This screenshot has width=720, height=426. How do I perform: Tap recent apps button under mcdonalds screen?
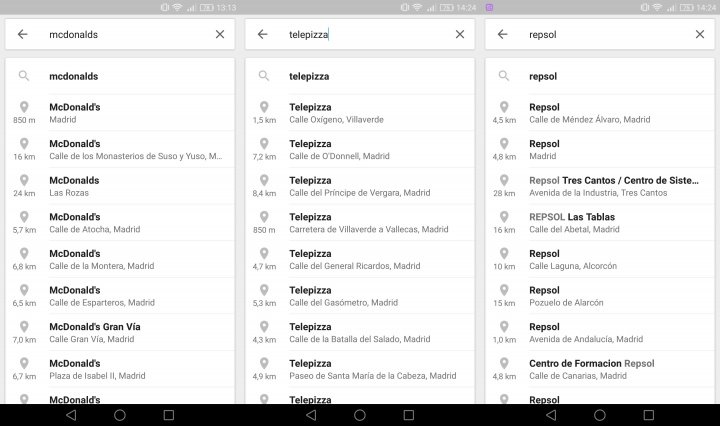(169, 415)
